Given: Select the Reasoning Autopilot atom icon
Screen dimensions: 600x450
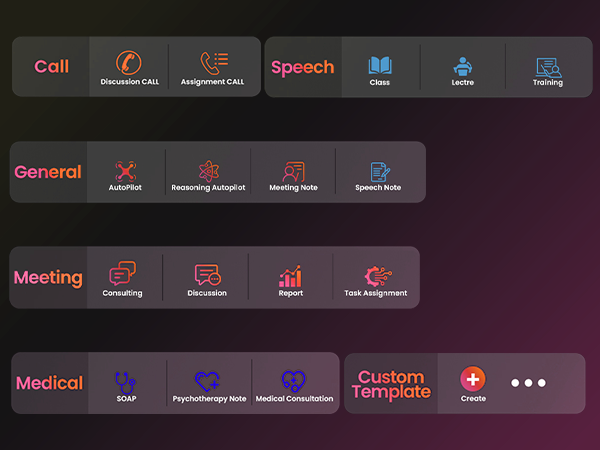Looking at the screenshot, I should [x=208, y=171].
